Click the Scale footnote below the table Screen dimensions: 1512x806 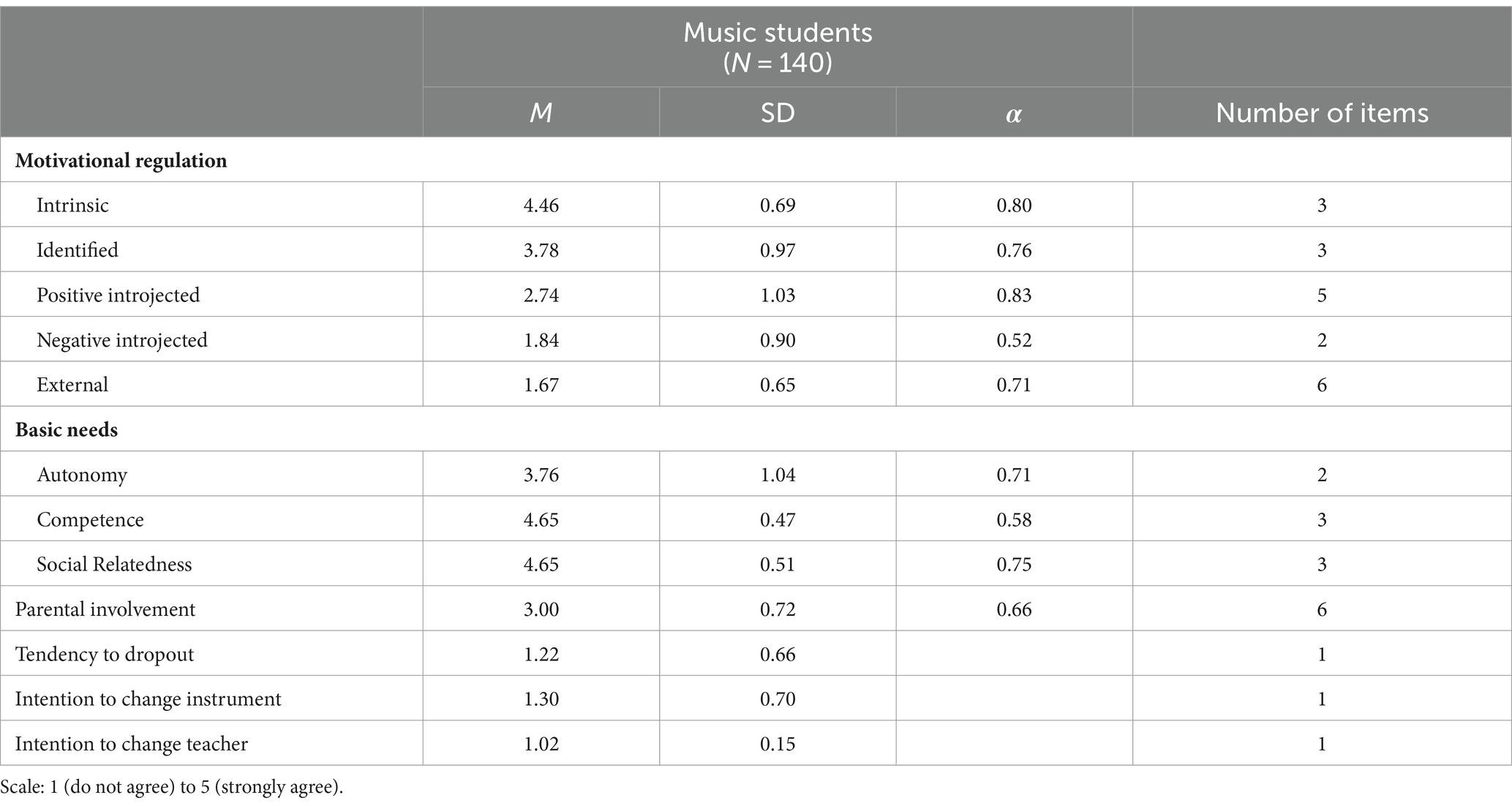coord(172,787)
